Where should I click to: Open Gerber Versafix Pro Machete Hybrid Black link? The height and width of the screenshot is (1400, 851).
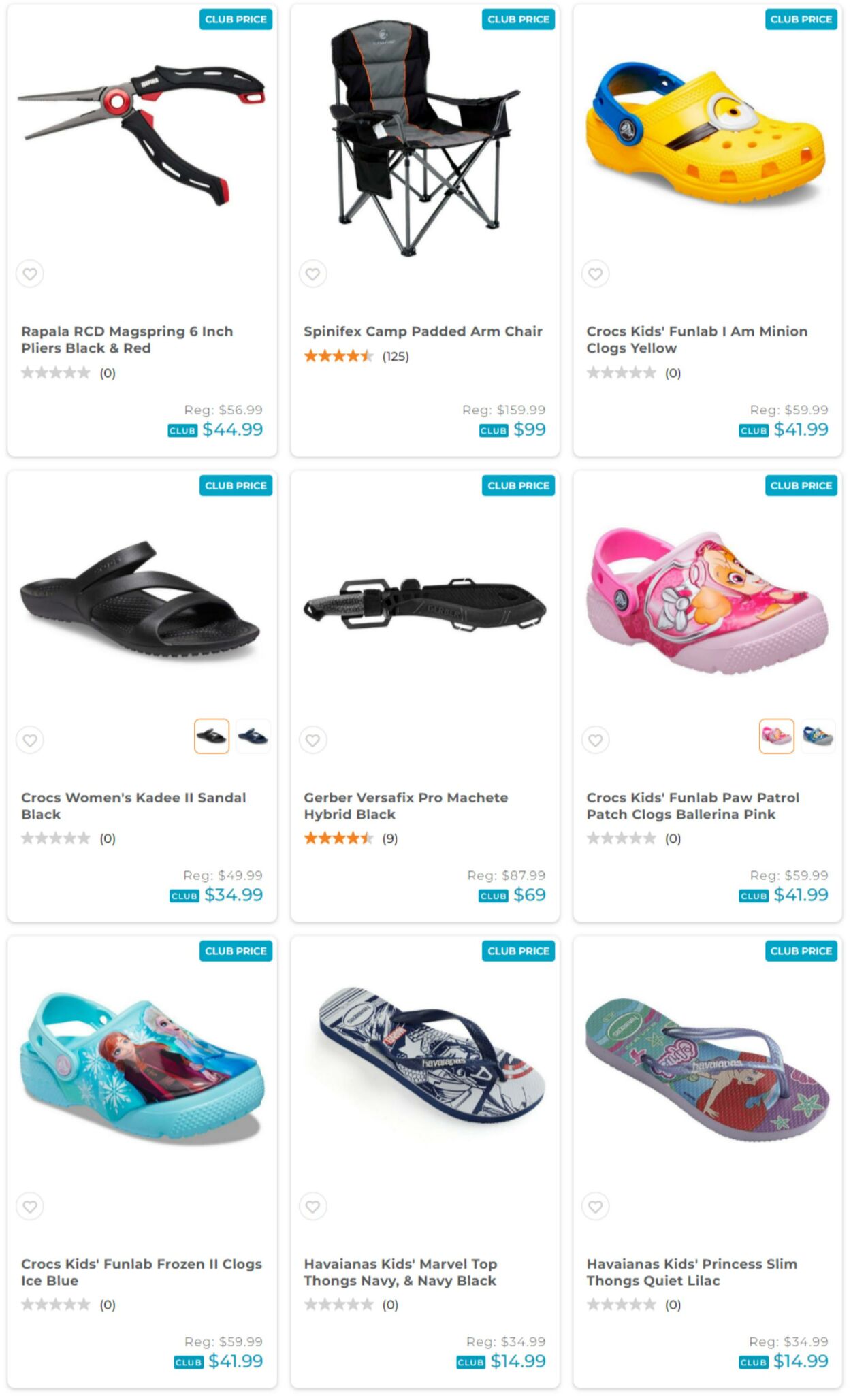[406, 806]
